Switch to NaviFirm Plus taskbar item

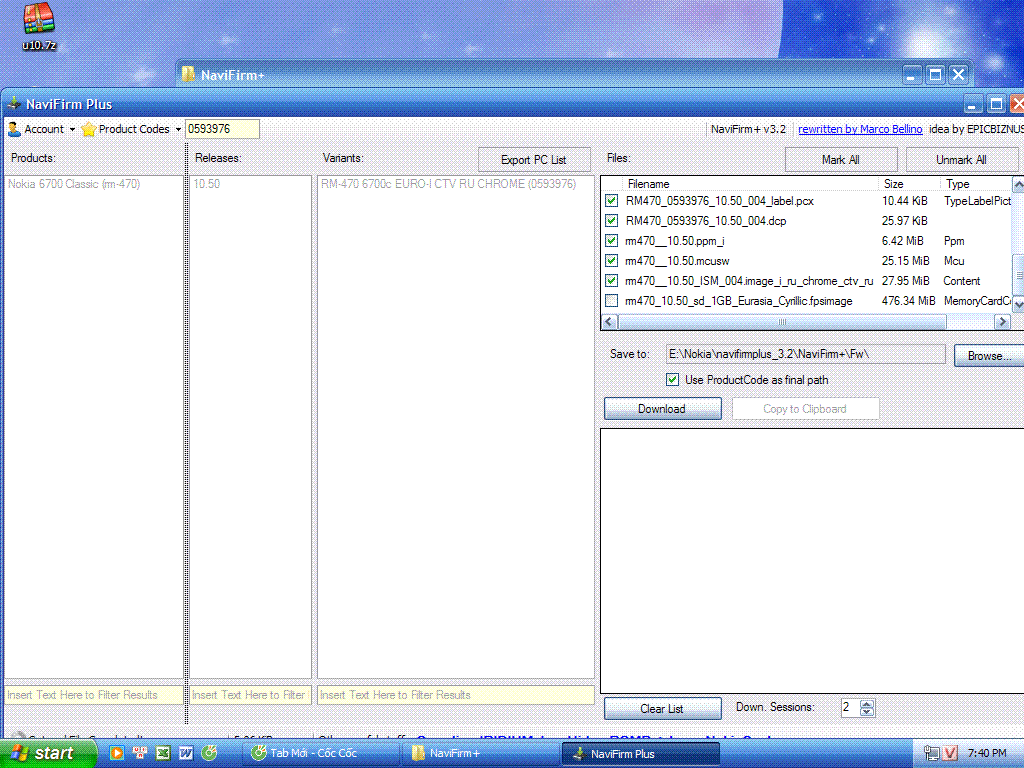point(640,753)
